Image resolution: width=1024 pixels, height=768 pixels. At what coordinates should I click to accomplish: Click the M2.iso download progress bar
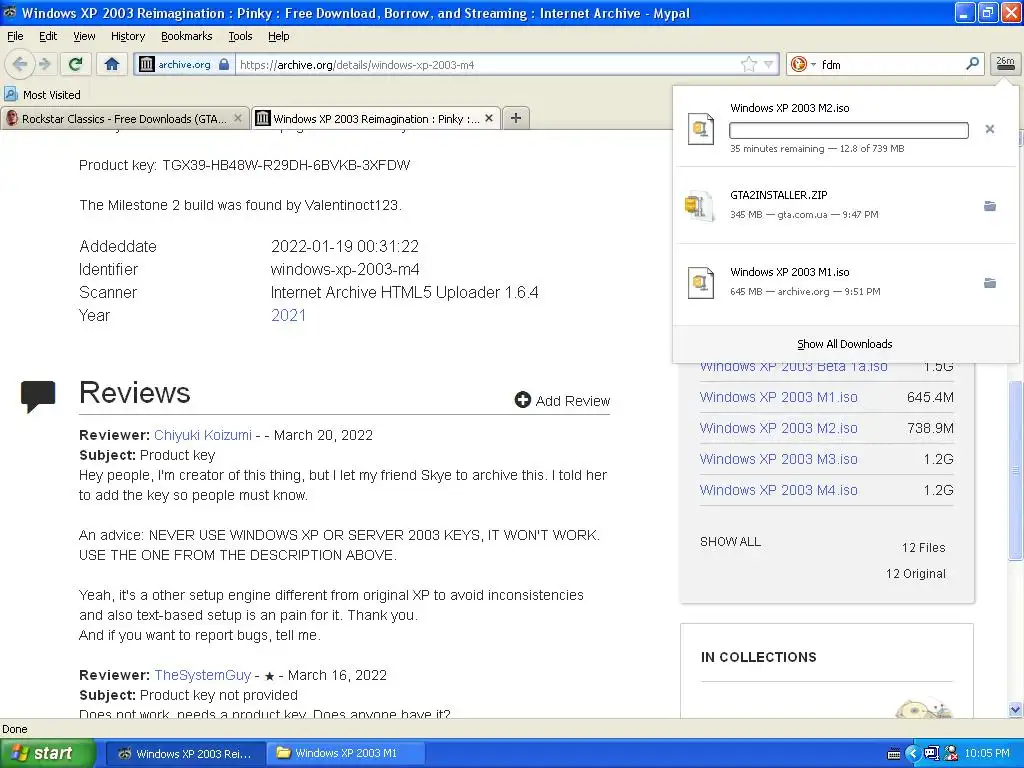pyautogui.click(x=848, y=130)
